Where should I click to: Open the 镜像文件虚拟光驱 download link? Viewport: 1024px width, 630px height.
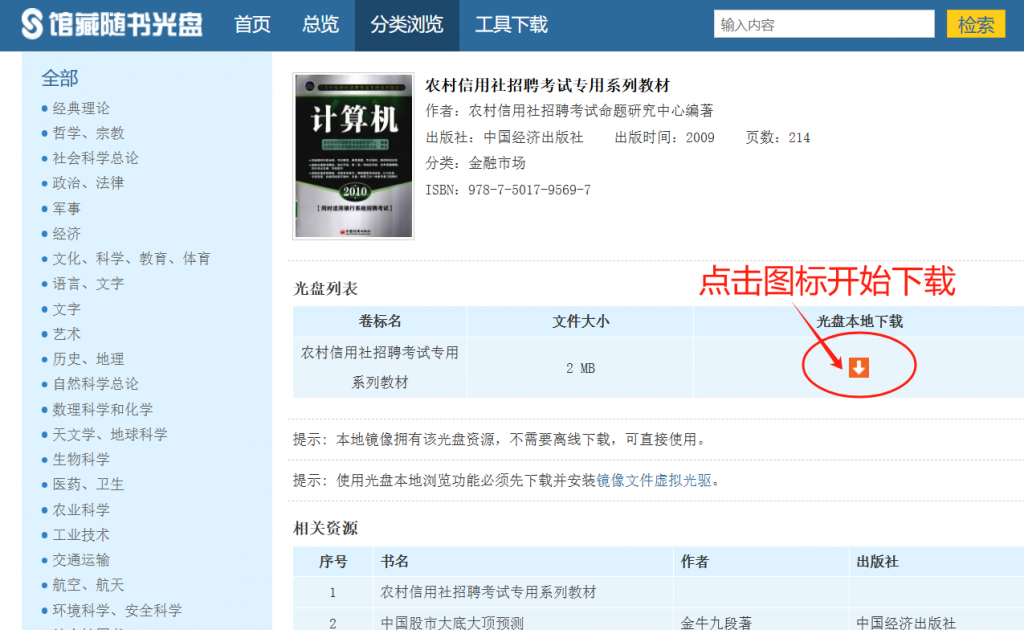tap(654, 480)
